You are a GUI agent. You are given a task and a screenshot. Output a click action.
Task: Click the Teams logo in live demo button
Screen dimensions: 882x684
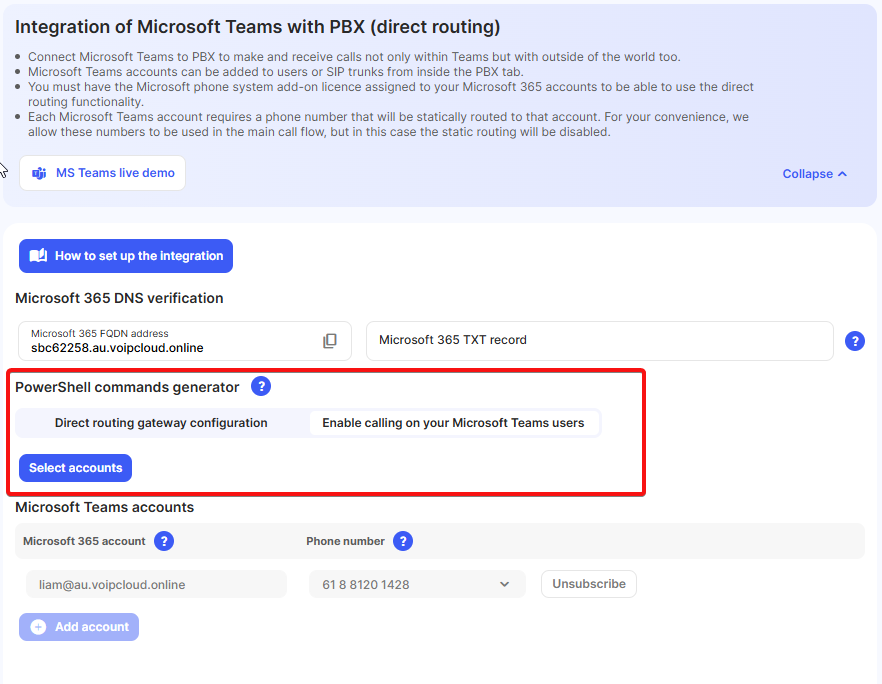click(39, 173)
